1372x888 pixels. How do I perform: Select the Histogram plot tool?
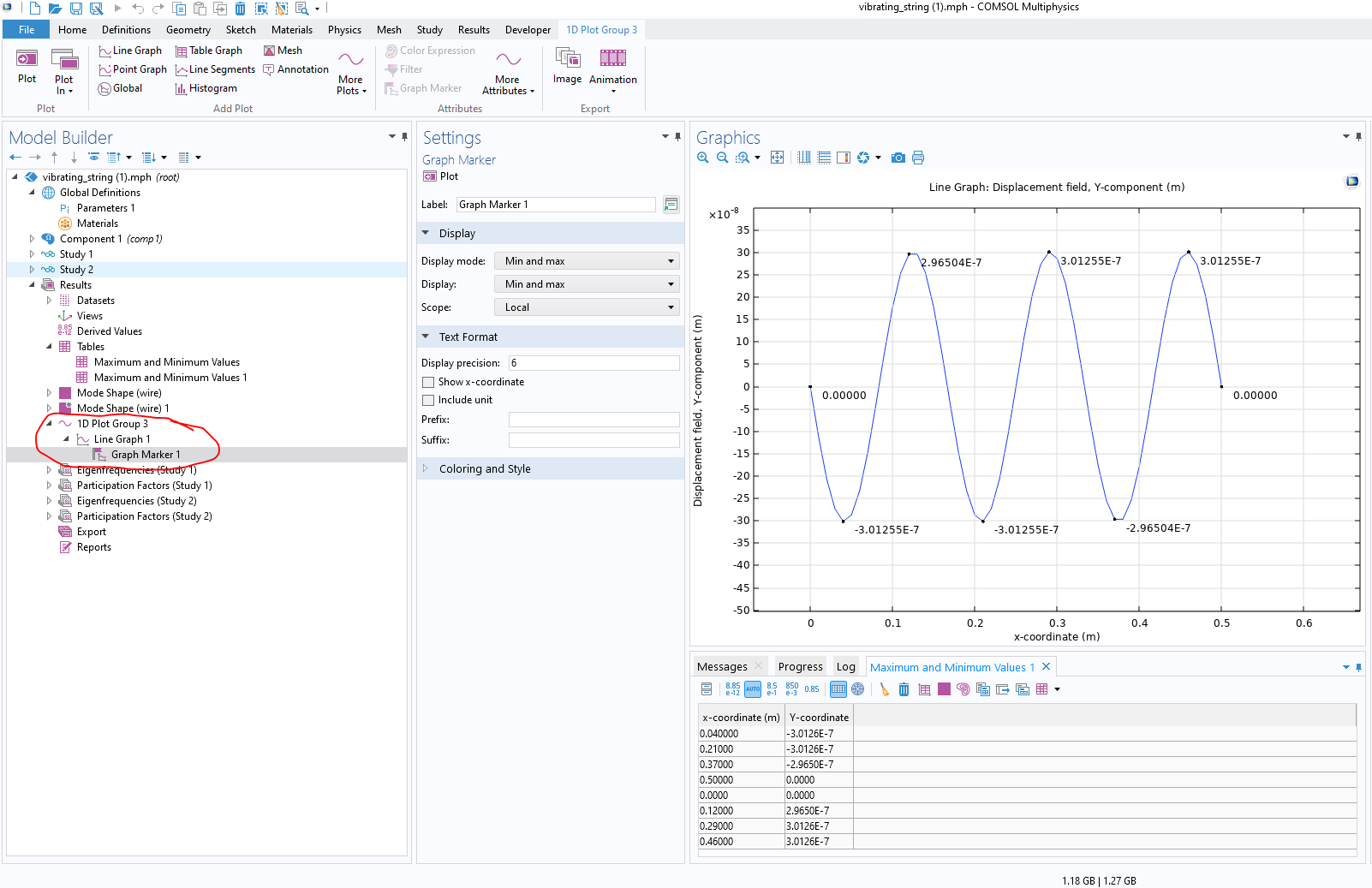pyautogui.click(x=206, y=88)
